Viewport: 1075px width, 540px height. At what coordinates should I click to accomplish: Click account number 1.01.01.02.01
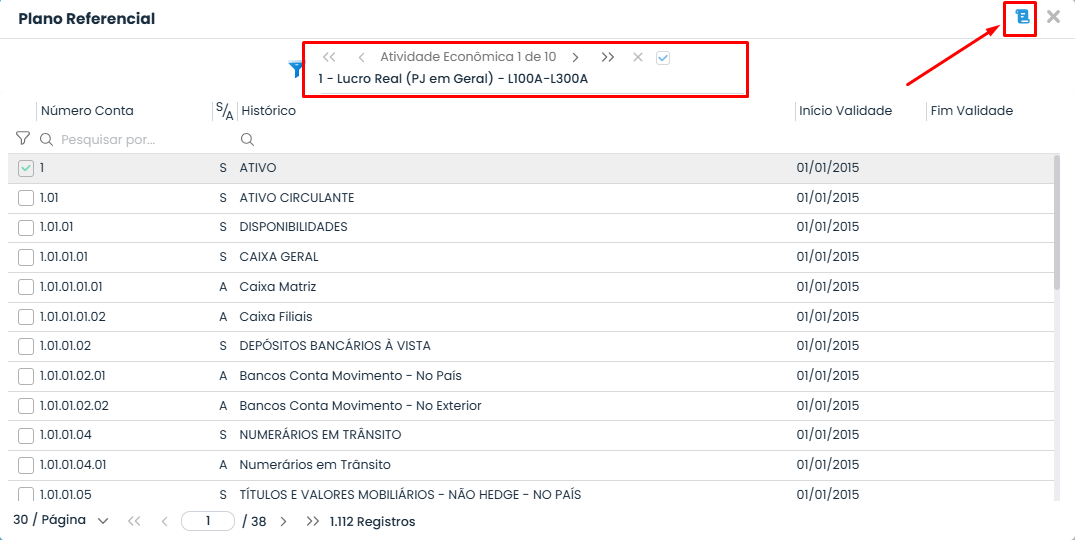72,376
